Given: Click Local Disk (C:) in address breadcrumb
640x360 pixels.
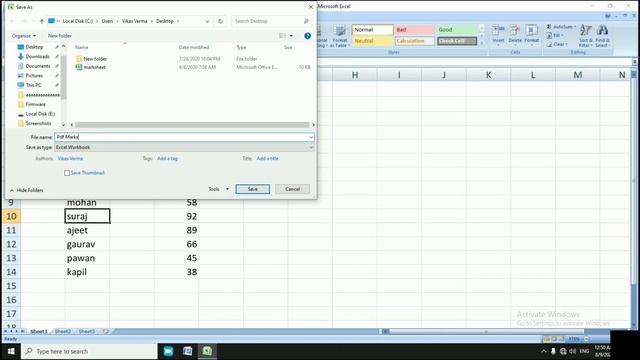Looking at the screenshot, I should click(78, 21).
